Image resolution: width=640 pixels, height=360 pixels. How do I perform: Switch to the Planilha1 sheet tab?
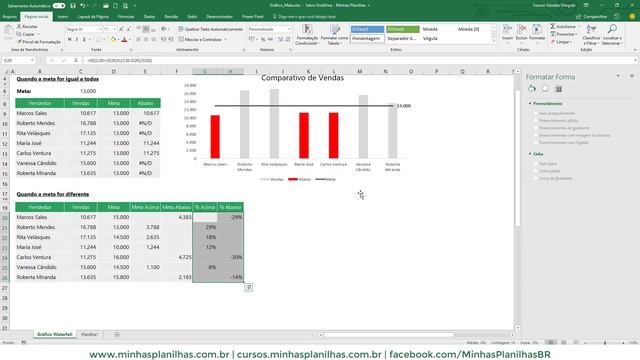click(x=89, y=334)
